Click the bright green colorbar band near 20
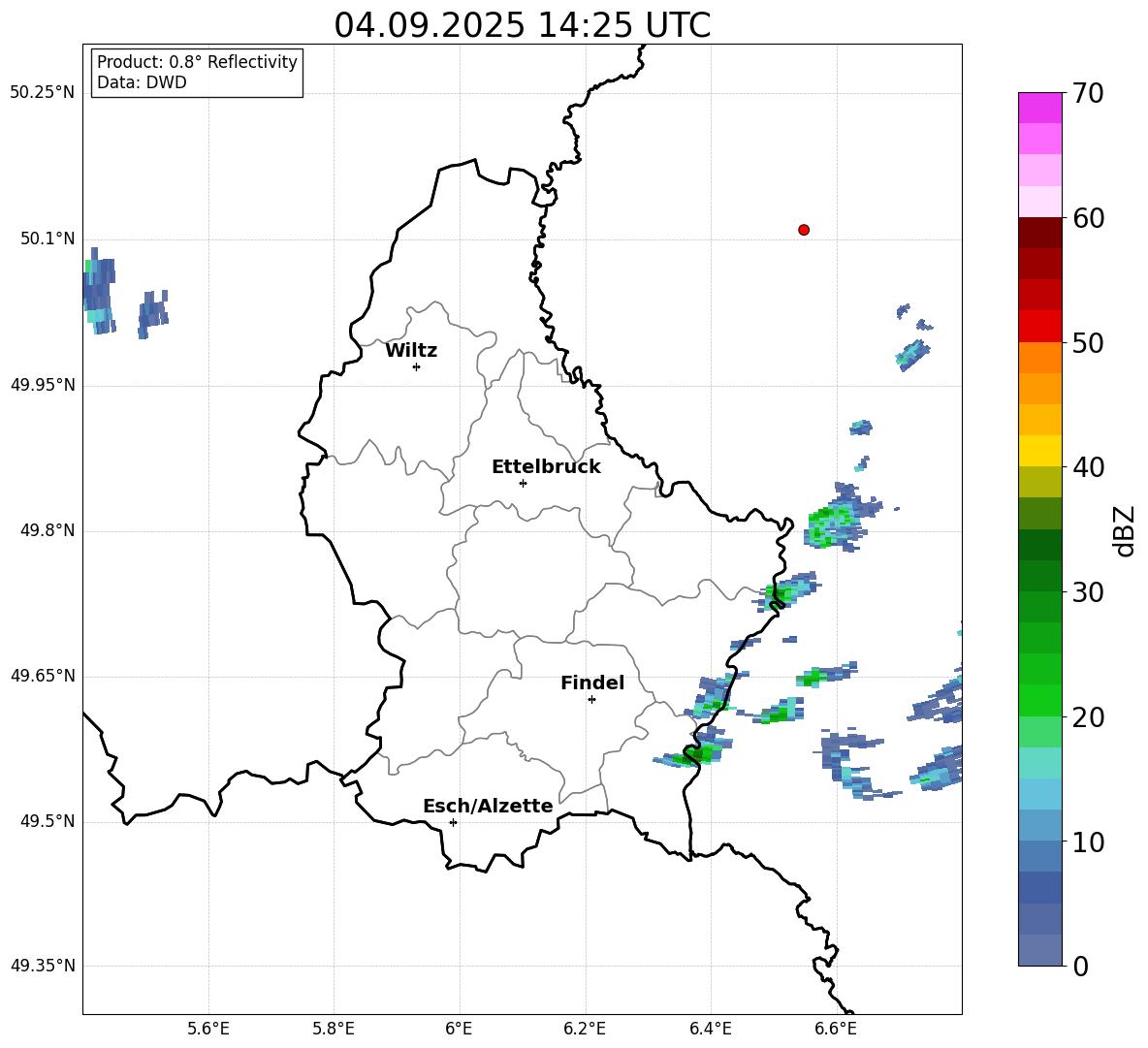Image resolution: width=1148 pixels, height=1048 pixels. click(x=1039, y=700)
